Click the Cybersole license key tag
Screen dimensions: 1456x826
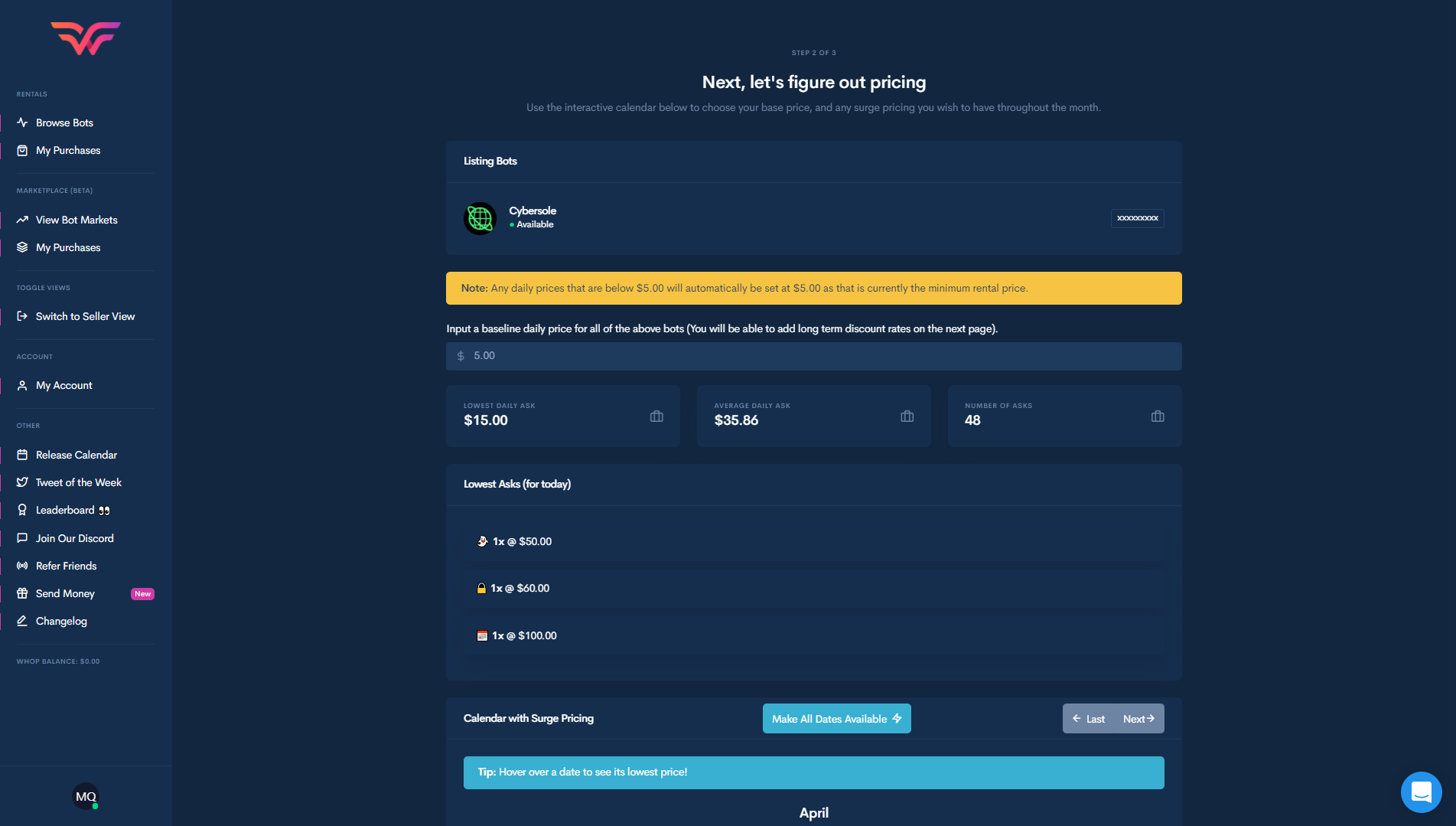click(x=1137, y=218)
